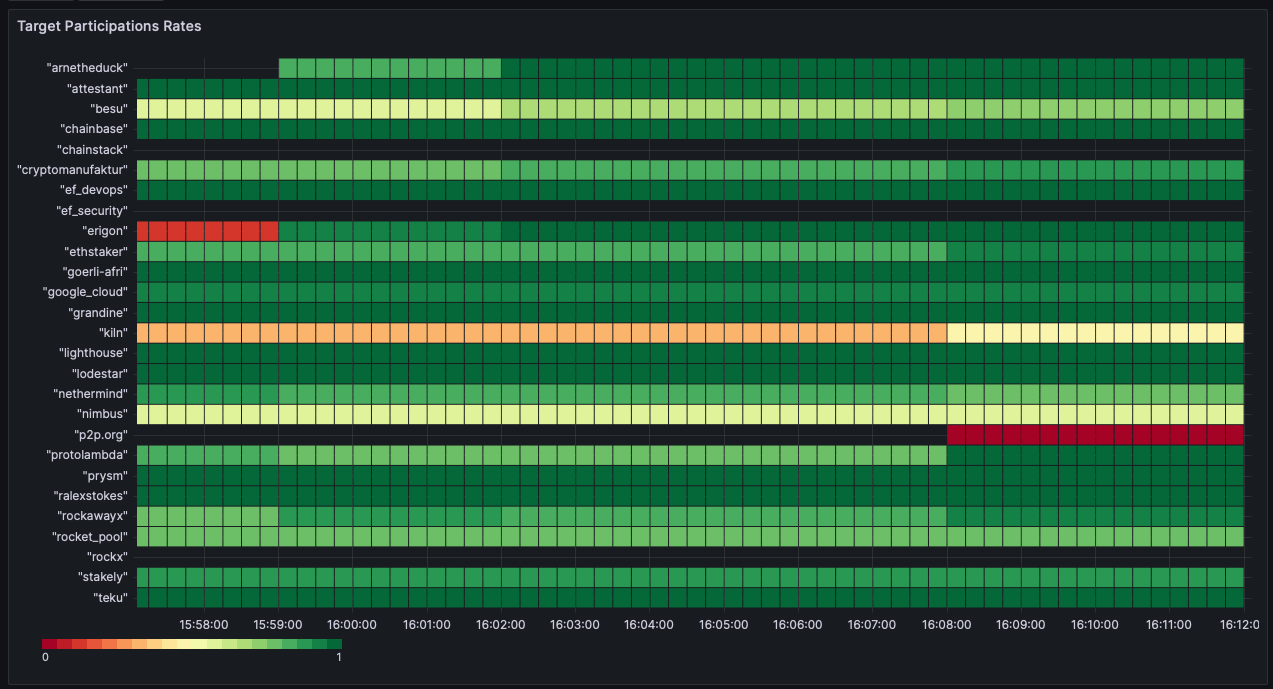Click the legend maximum value "1"
This screenshot has height=689, width=1273.
339,658
